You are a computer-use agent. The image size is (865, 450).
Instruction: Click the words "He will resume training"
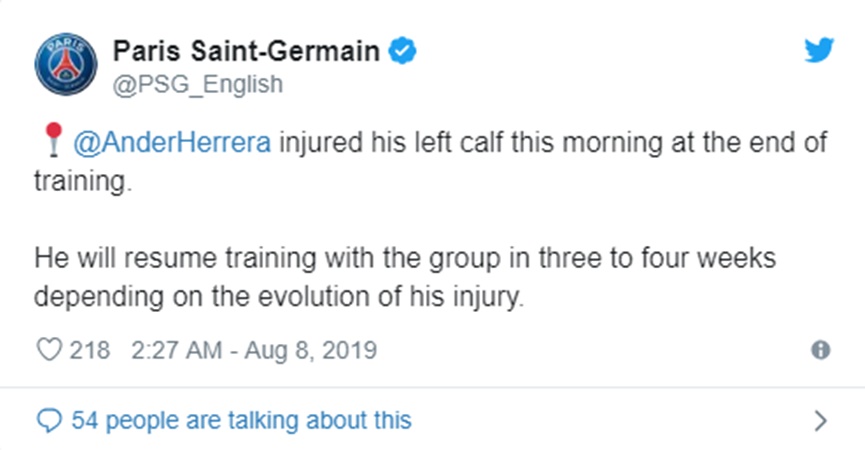tap(146, 259)
